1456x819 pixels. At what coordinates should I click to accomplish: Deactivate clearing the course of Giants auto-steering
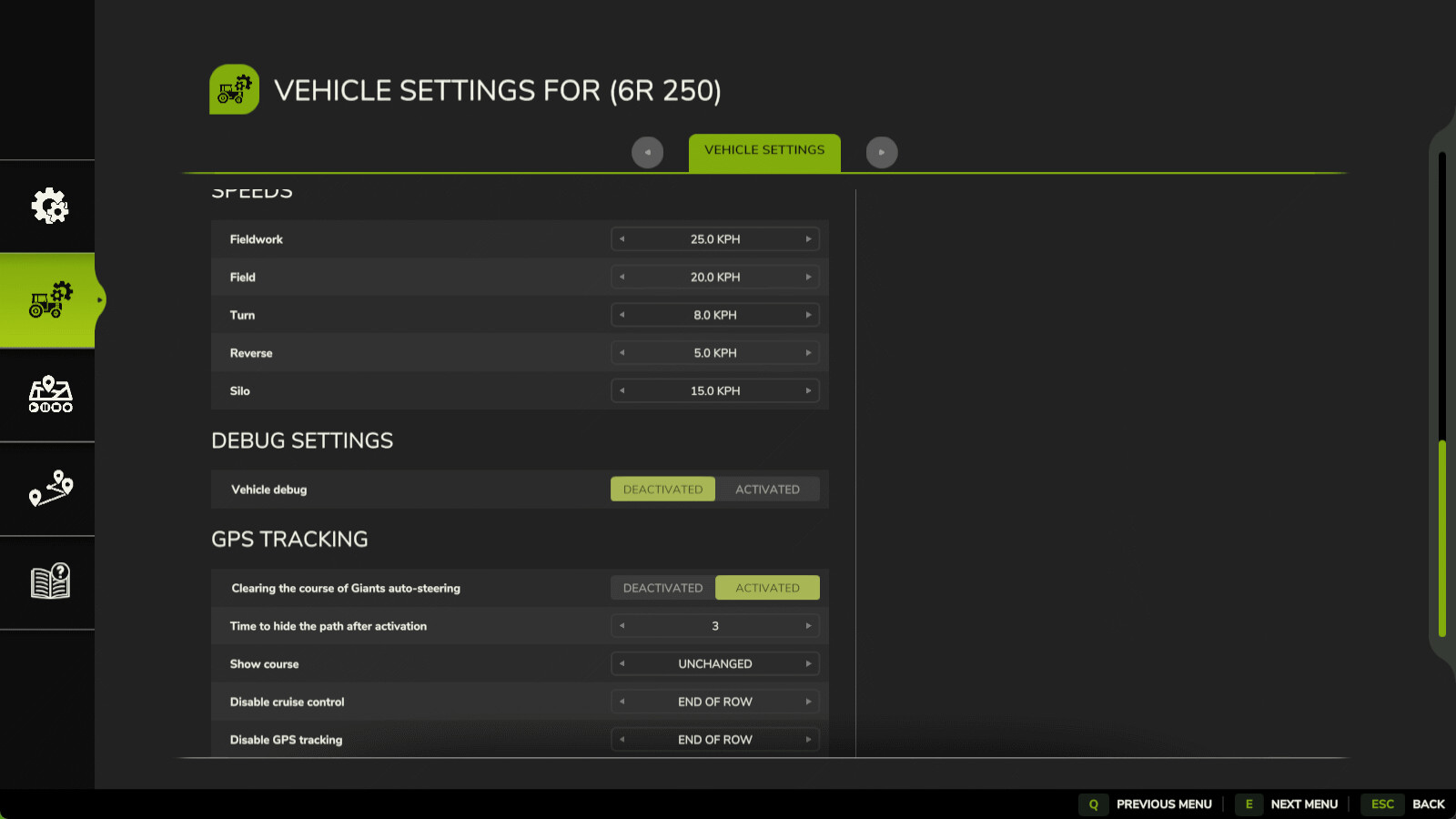662,588
